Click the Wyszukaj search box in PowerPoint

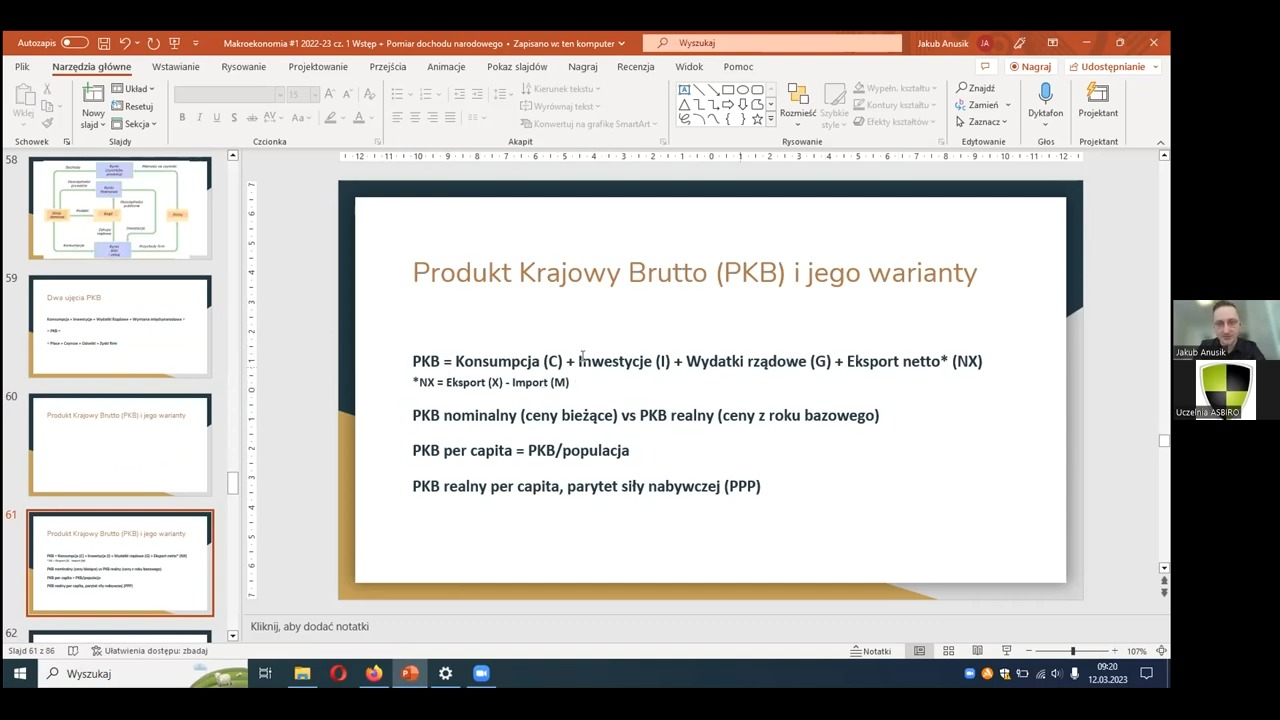point(772,43)
